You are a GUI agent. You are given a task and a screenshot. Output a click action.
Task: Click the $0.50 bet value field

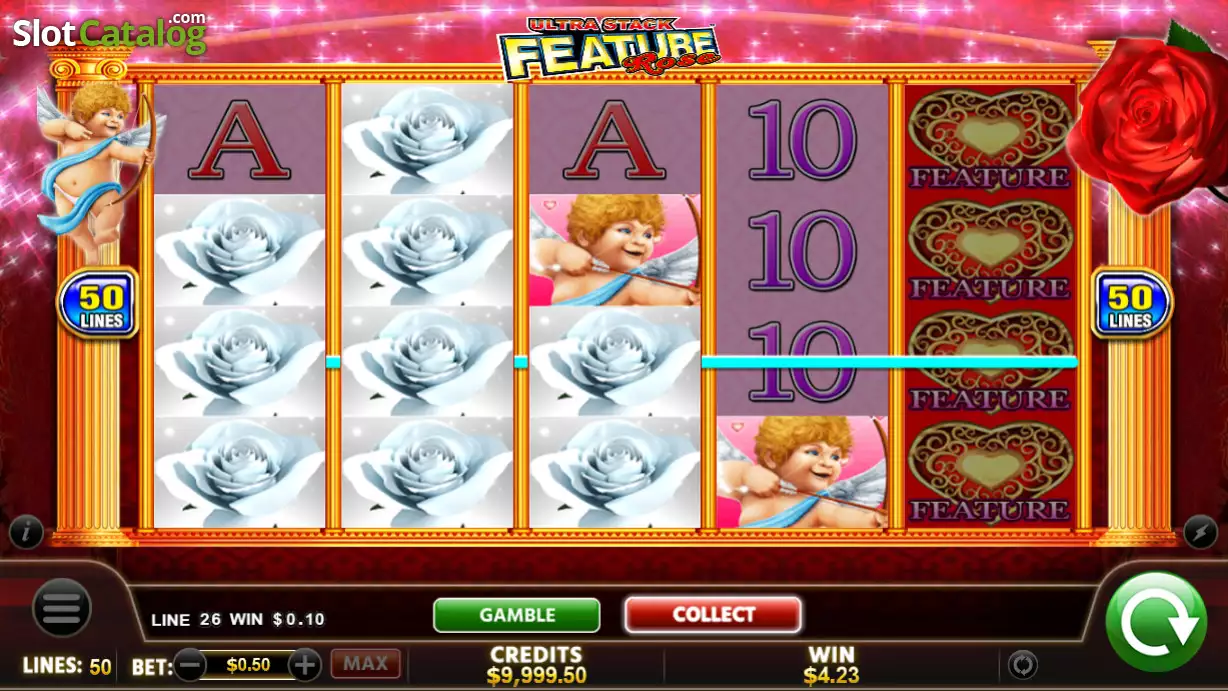pyautogui.click(x=247, y=664)
